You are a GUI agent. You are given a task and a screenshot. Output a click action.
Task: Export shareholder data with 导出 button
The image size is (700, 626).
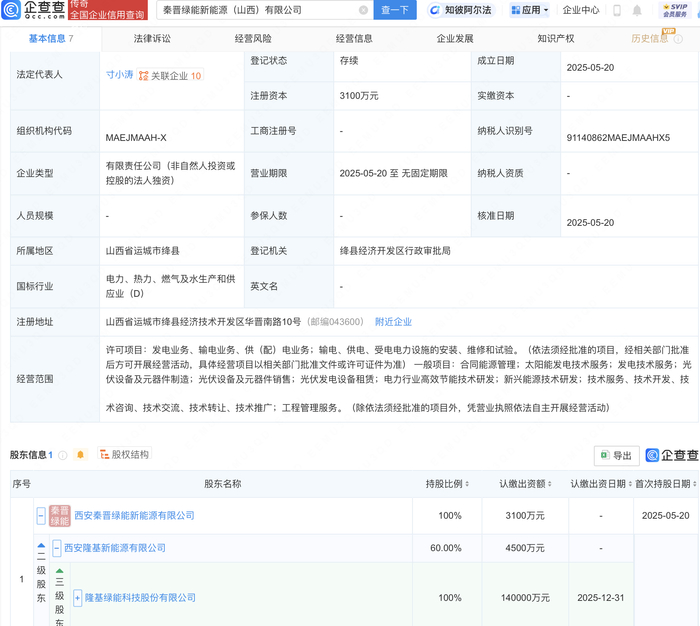pos(616,456)
